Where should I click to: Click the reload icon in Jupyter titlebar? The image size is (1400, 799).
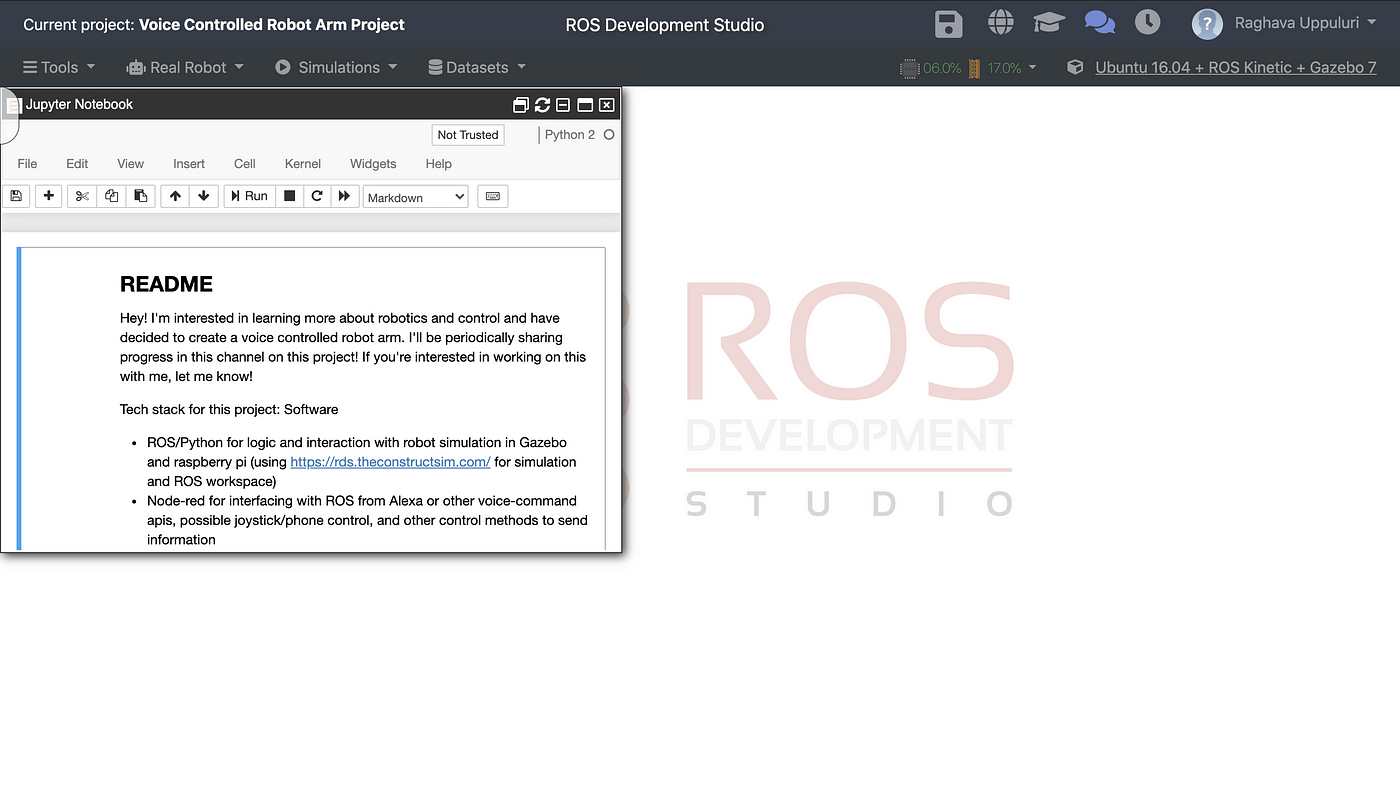coord(542,105)
